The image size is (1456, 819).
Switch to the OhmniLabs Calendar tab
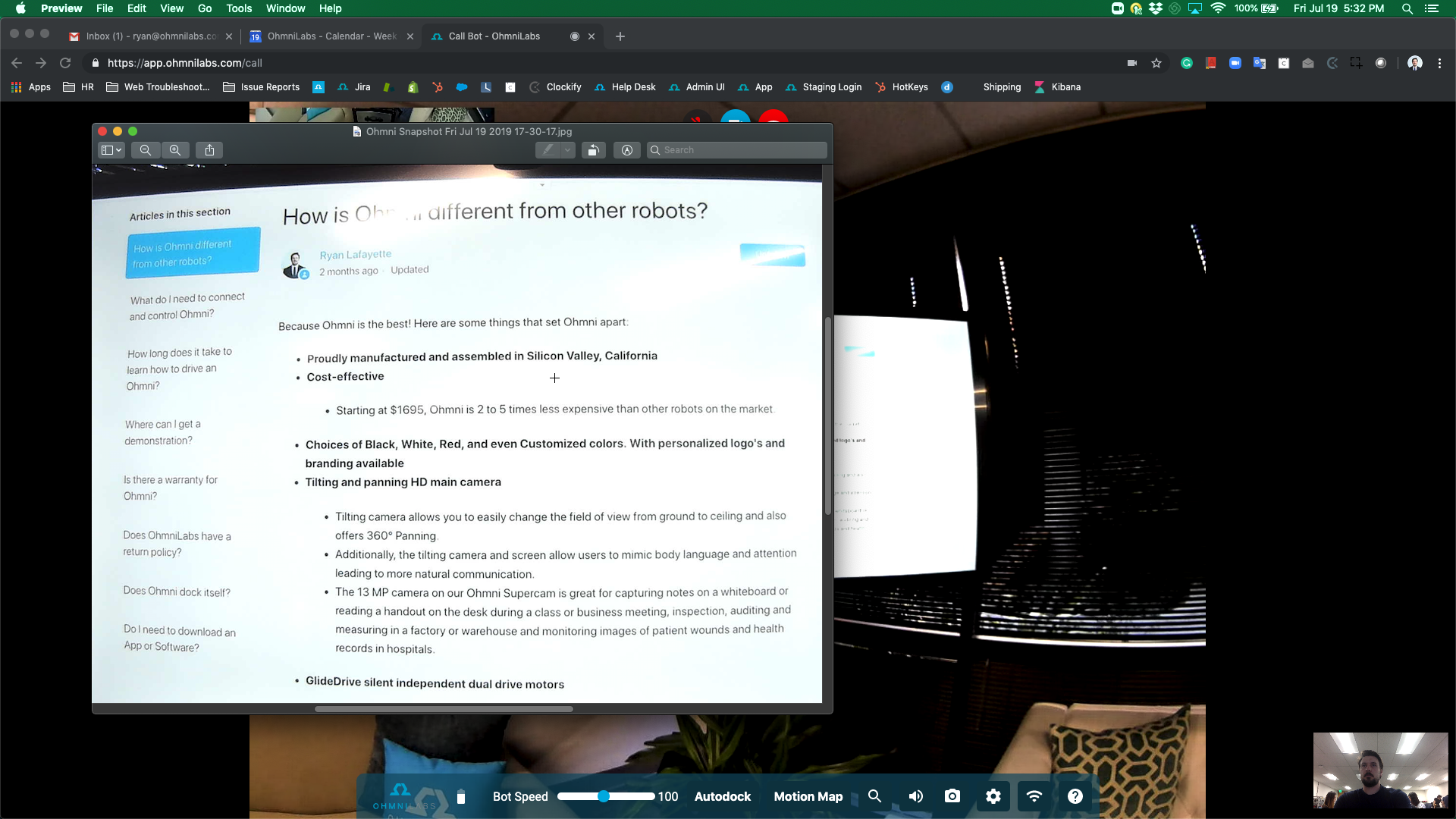tap(331, 36)
